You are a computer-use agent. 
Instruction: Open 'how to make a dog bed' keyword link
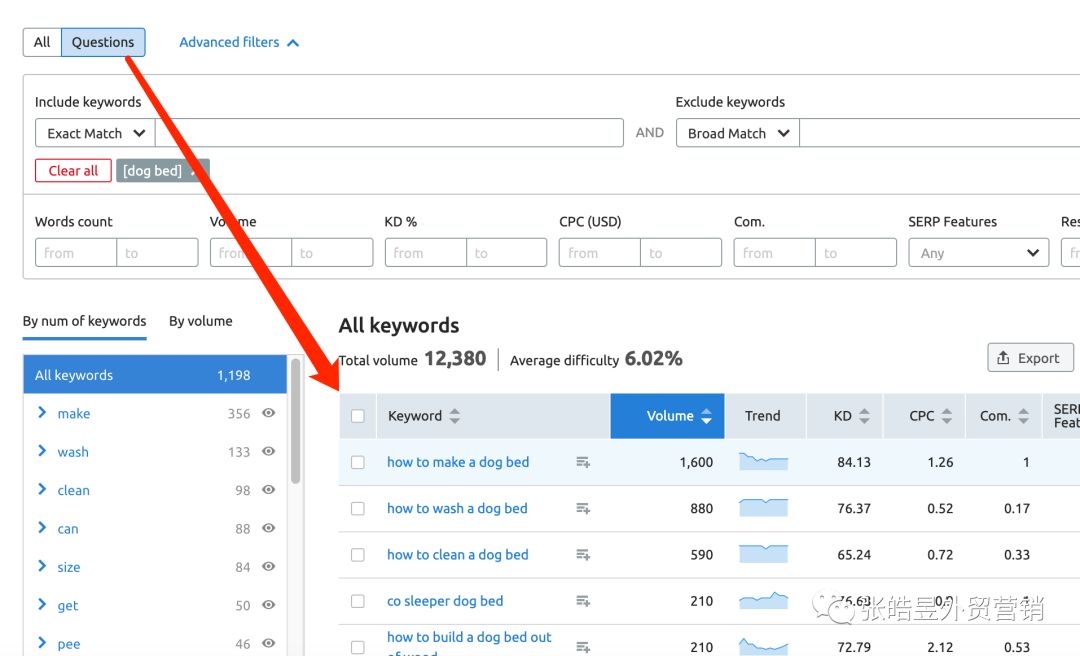[x=458, y=462]
